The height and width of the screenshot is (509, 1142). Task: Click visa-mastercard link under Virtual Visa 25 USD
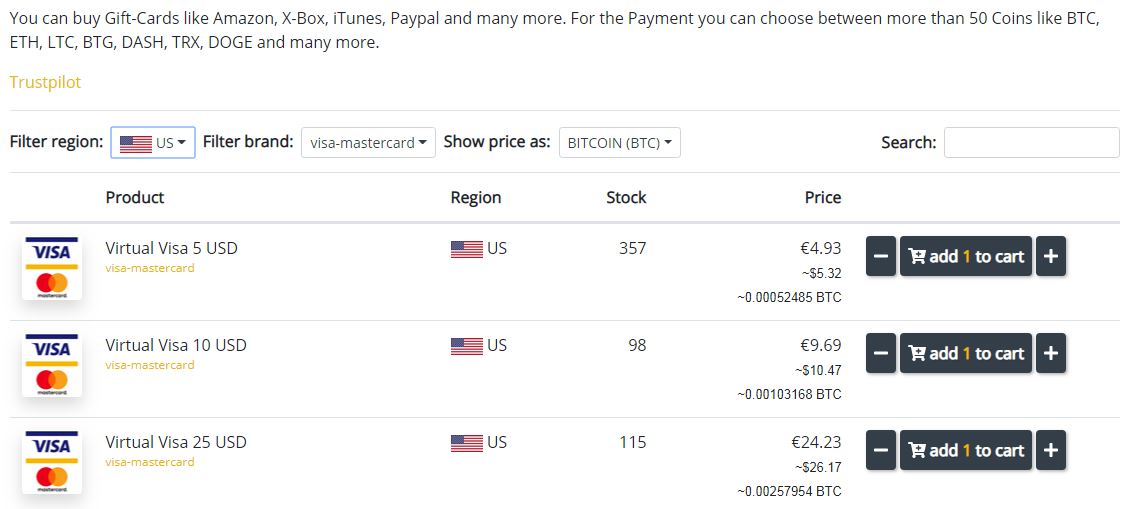(150, 462)
